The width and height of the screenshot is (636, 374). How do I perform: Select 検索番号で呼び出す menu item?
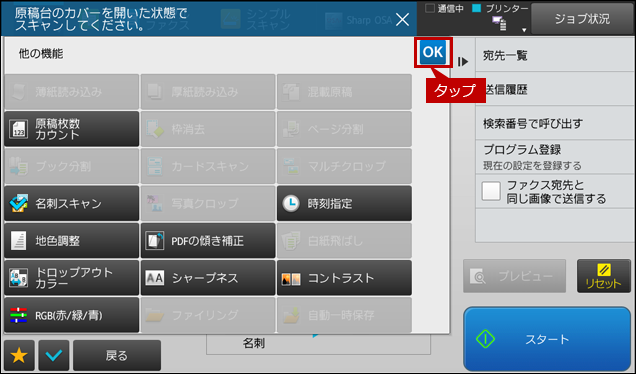click(x=555, y=124)
